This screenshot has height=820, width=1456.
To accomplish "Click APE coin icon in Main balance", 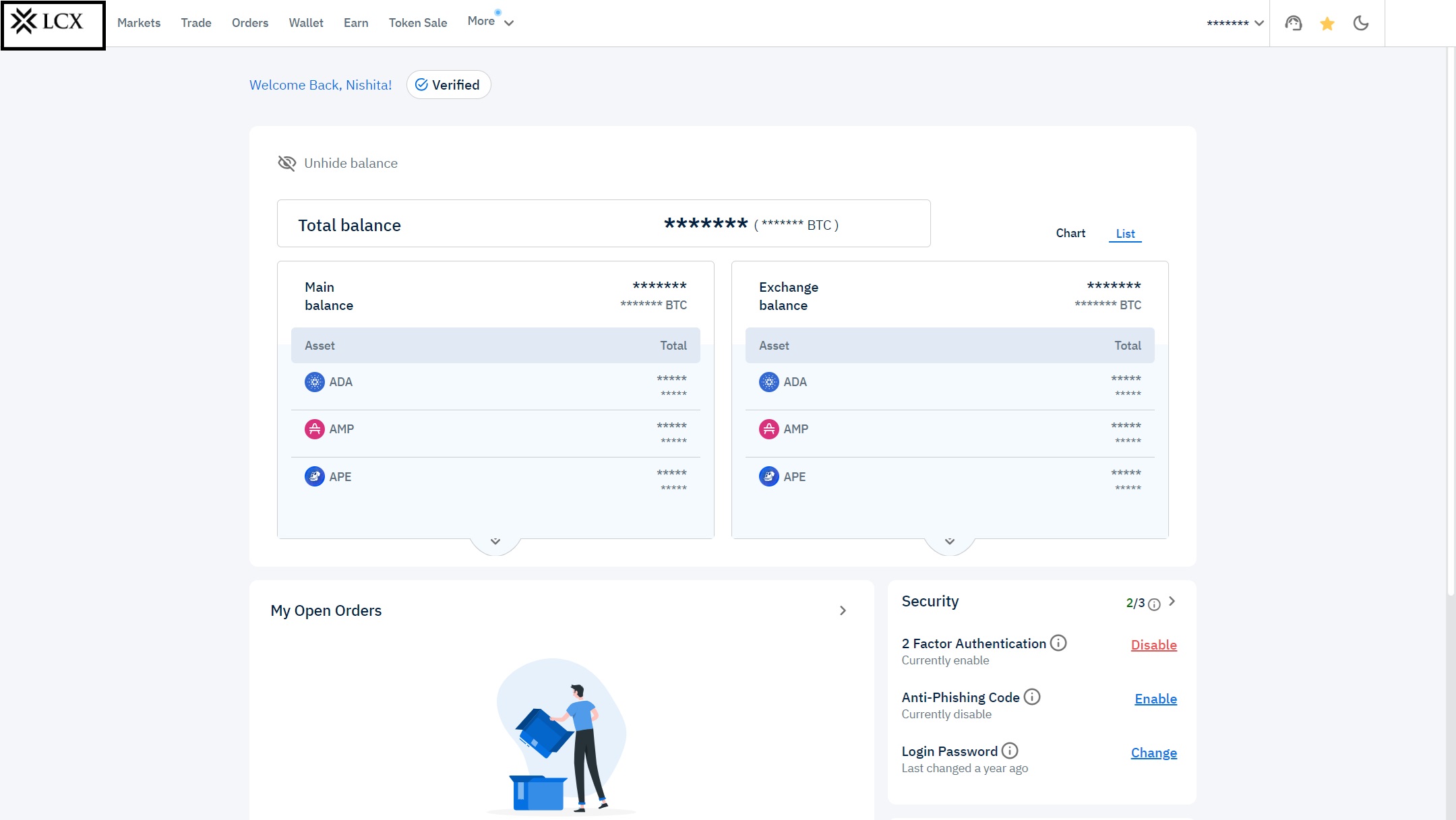I will pos(314,476).
